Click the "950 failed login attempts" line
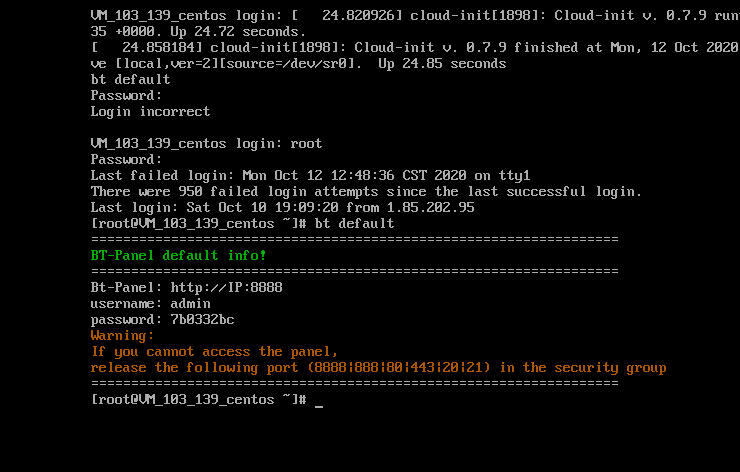This screenshot has width=740, height=472. click(x=366, y=191)
